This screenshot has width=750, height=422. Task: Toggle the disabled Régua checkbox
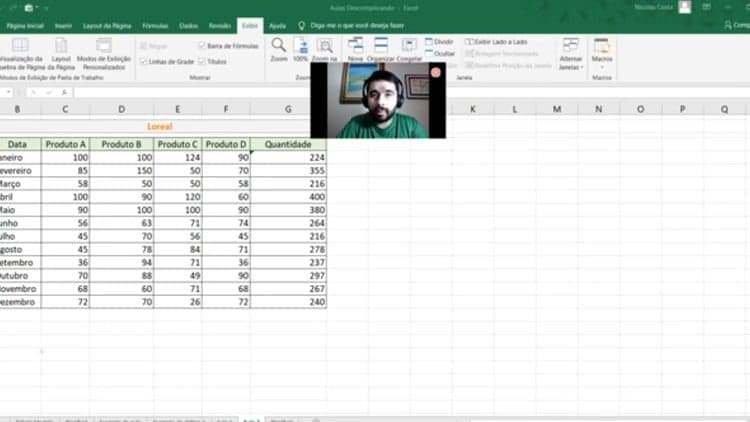[x=143, y=46]
